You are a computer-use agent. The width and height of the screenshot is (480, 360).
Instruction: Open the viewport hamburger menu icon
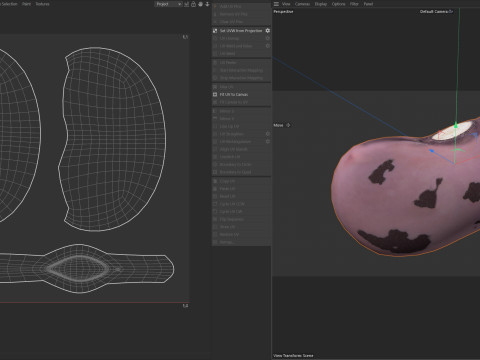pyautogui.click(x=276, y=4)
